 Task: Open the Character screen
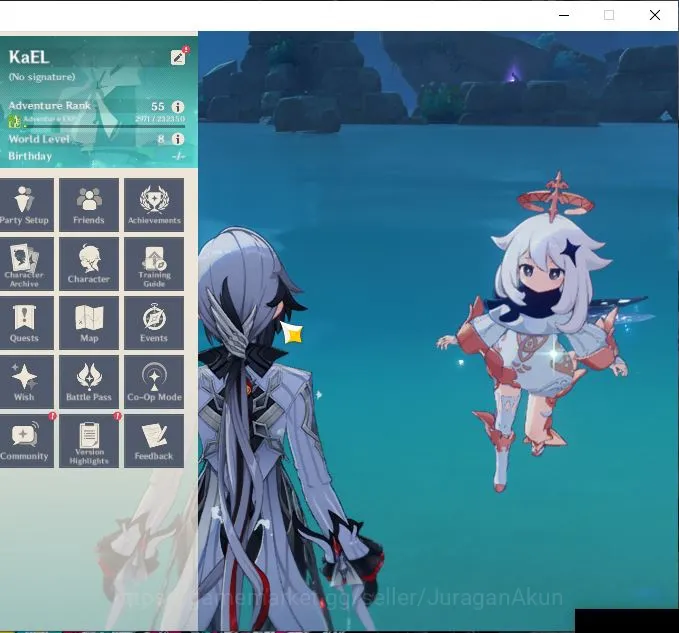click(x=89, y=264)
